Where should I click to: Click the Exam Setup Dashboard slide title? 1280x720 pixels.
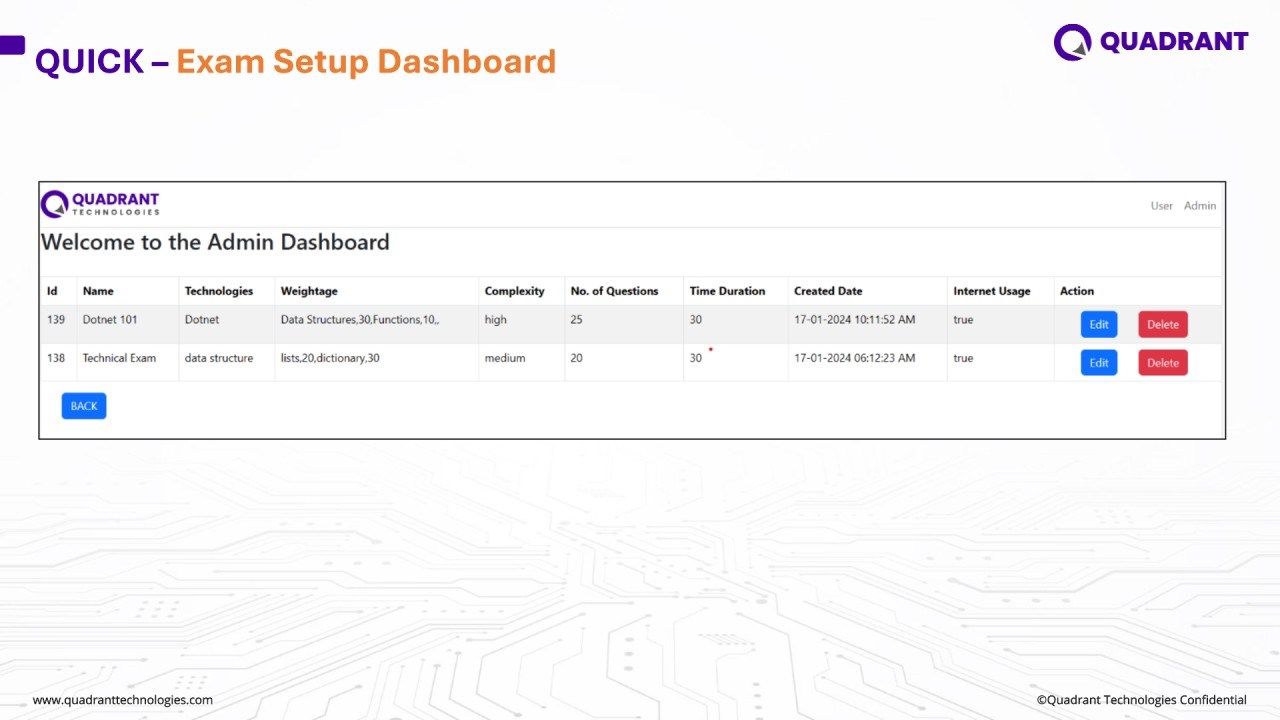pos(366,61)
